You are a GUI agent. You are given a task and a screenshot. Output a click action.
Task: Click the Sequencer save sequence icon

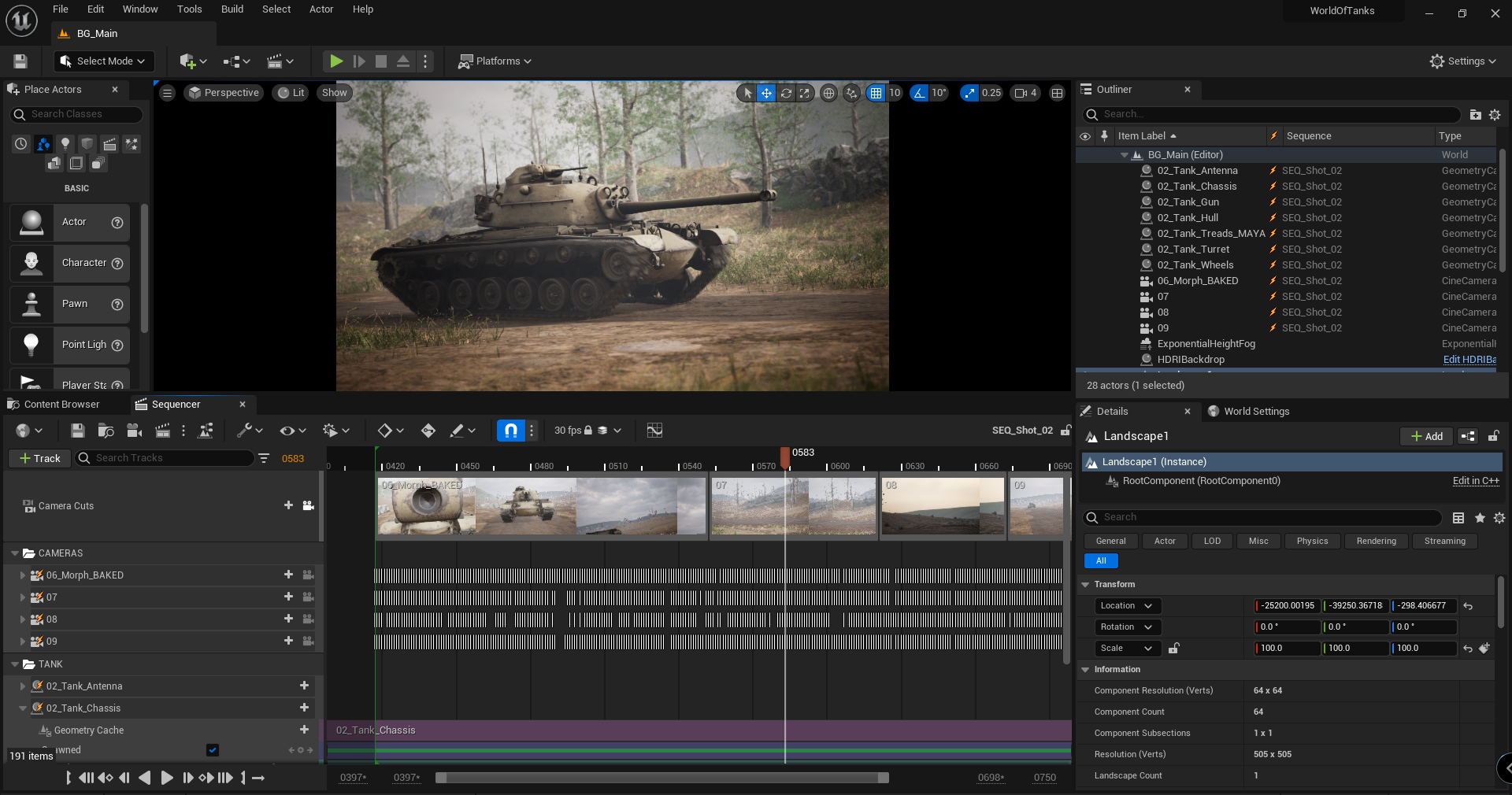[x=77, y=431]
